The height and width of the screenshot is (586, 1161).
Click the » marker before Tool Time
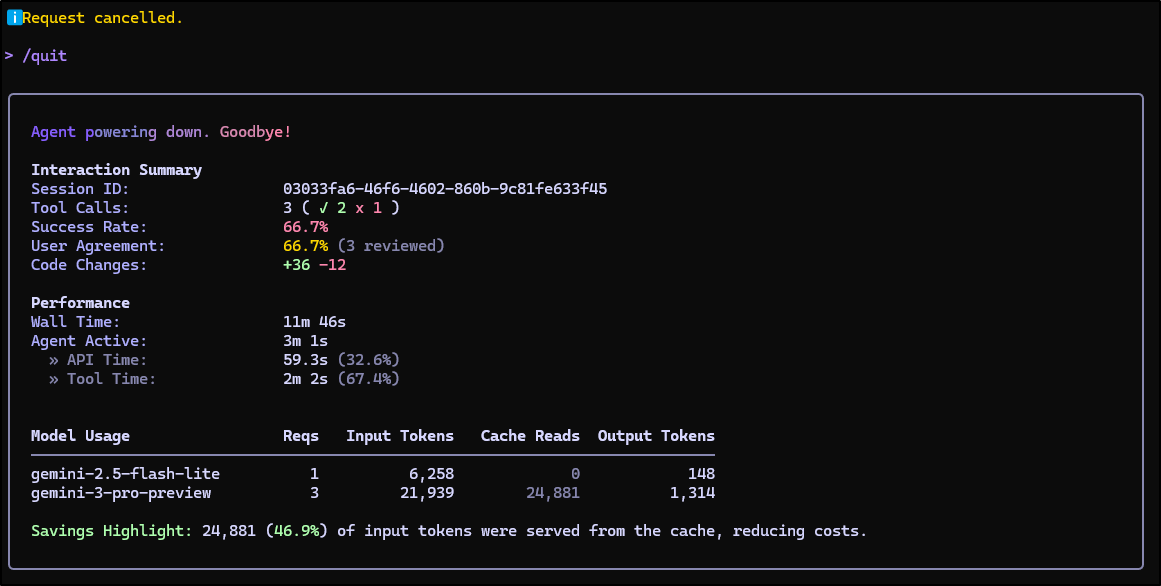pyautogui.click(x=53, y=379)
